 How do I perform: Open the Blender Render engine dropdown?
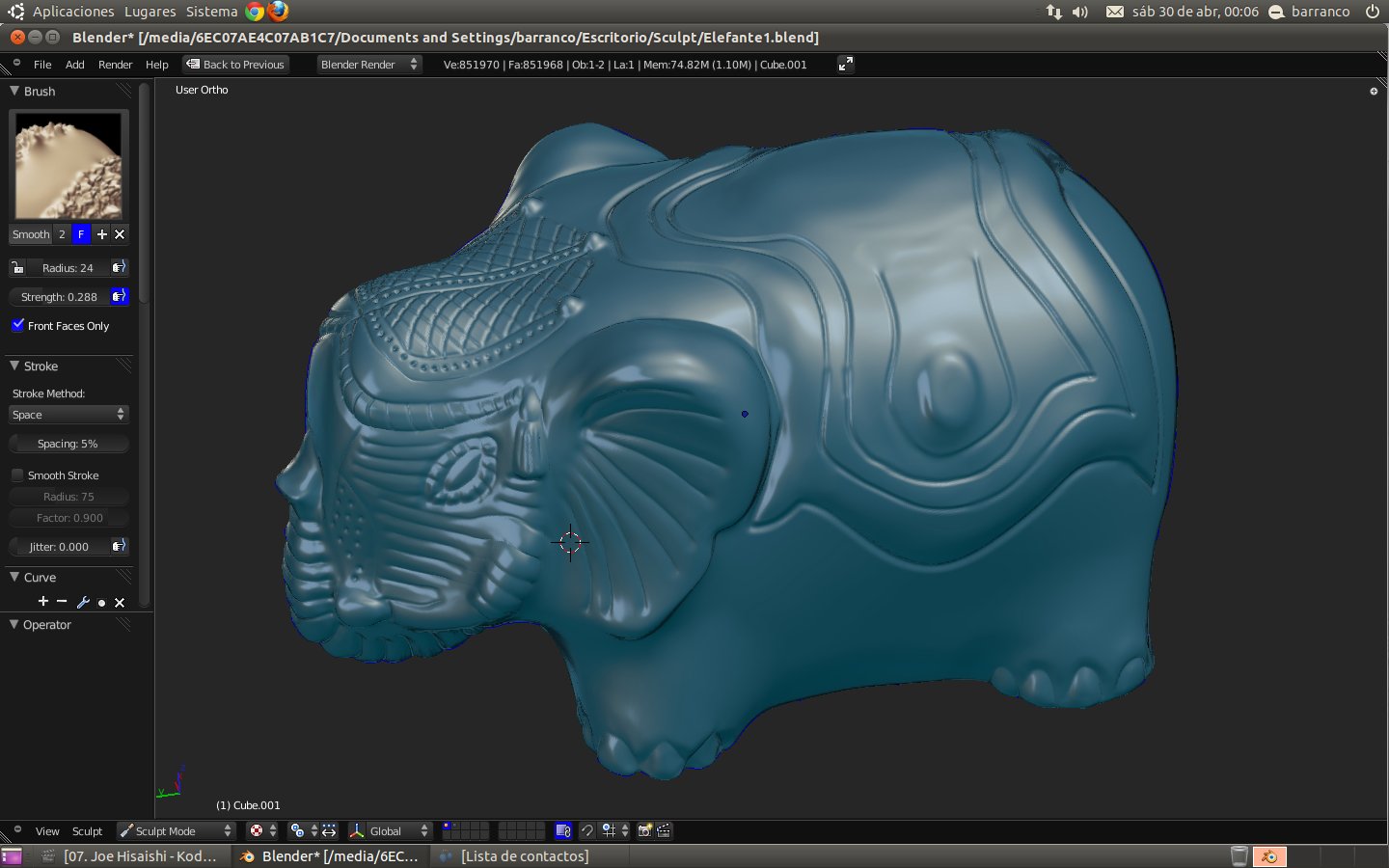coord(368,65)
